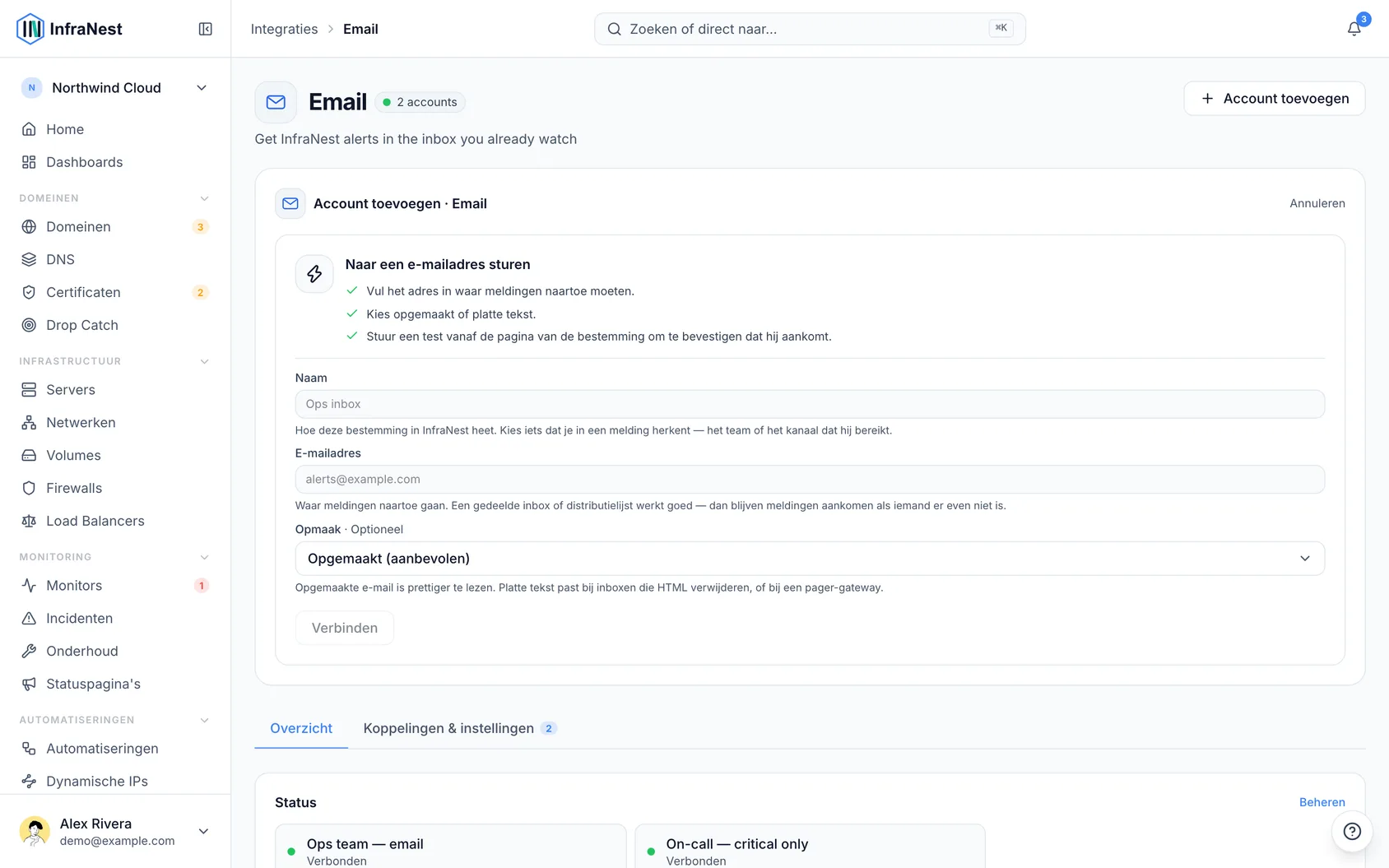This screenshot has width=1389, height=868.
Task: Open the help question mark button
Action: 1352,831
